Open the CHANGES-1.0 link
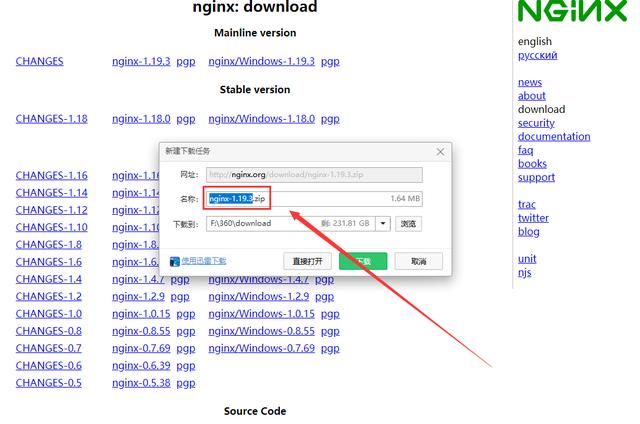640x424 pixels. 49,314
